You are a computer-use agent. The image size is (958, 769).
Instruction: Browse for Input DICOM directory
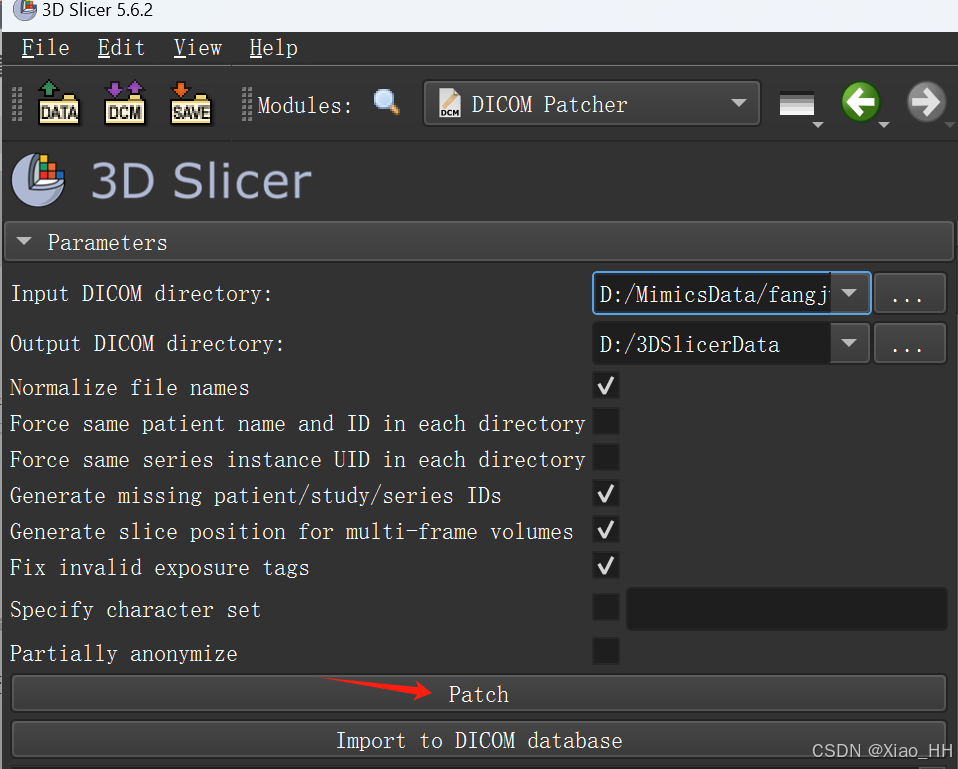click(x=909, y=293)
